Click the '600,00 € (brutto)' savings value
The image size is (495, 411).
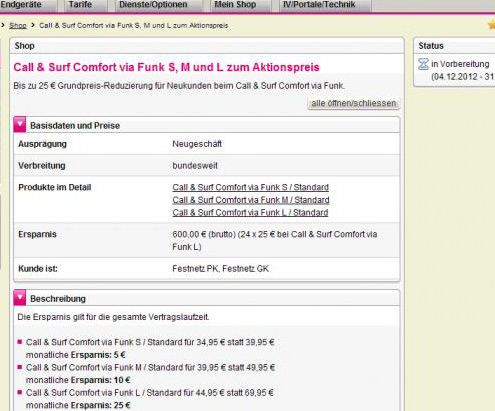[x=275, y=241]
